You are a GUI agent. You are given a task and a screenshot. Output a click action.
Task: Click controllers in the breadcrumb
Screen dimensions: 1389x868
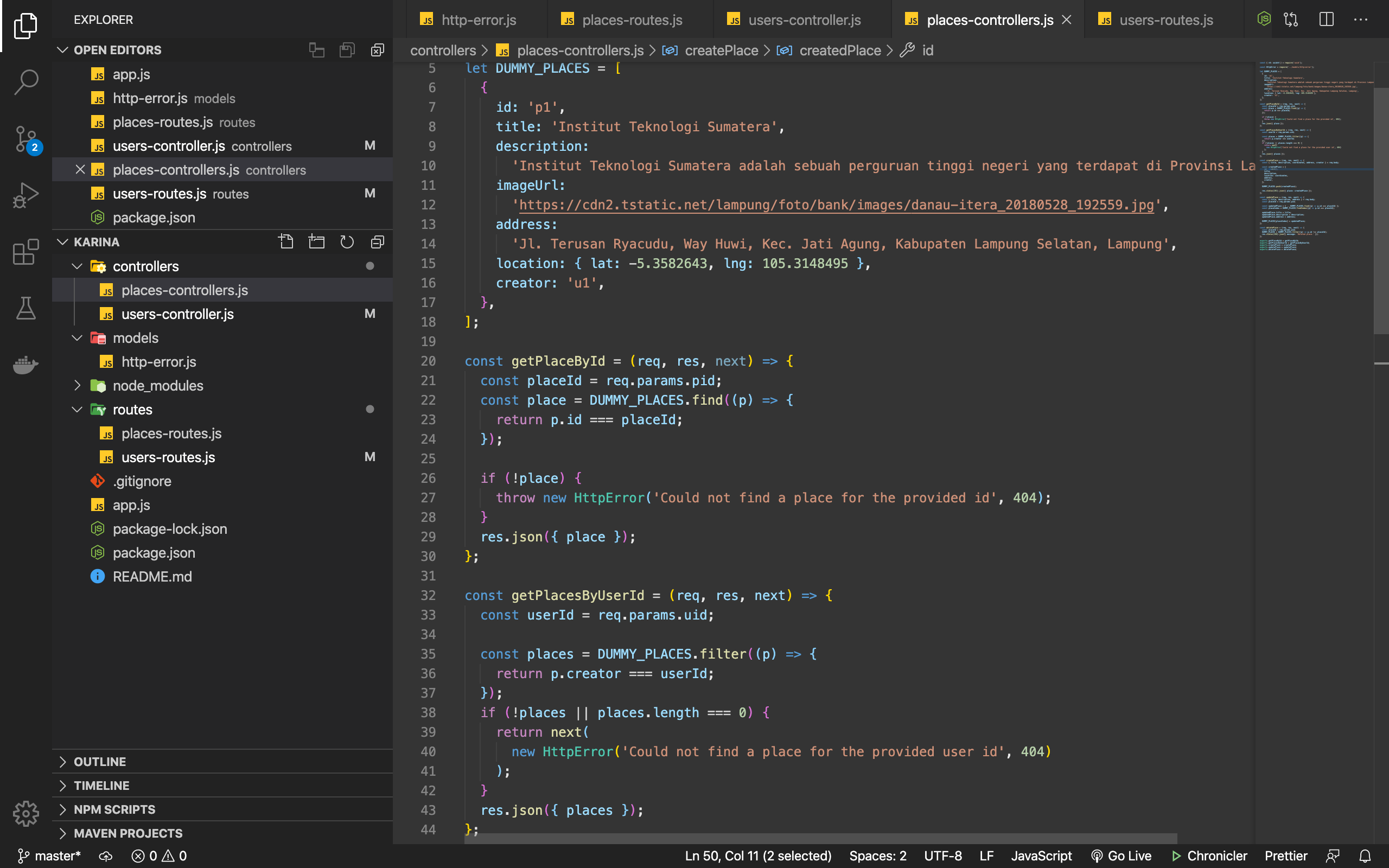pyautogui.click(x=443, y=50)
